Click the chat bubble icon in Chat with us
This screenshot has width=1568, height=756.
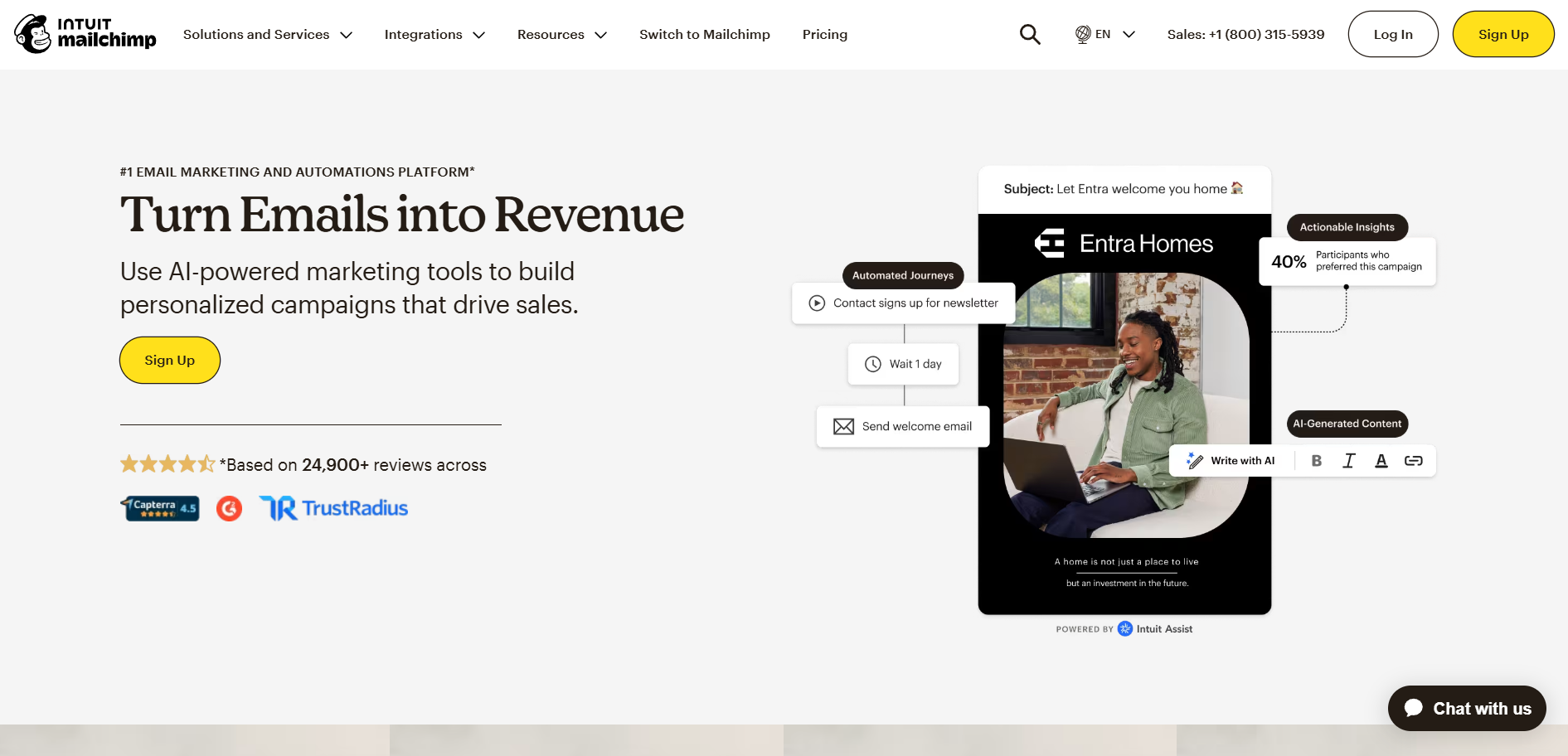pos(1414,708)
